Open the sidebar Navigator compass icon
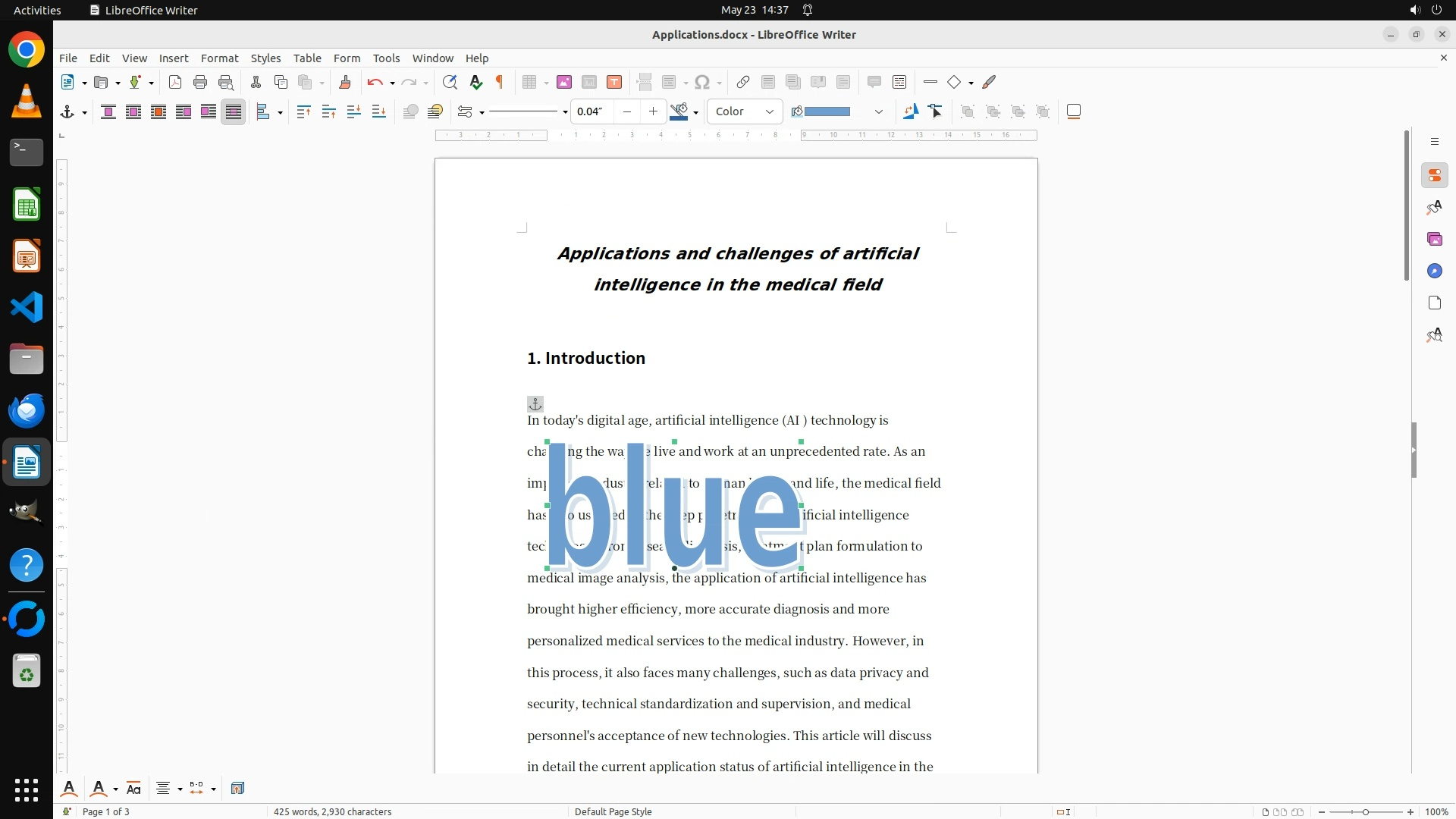1456x819 pixels. click(1434, 271)
